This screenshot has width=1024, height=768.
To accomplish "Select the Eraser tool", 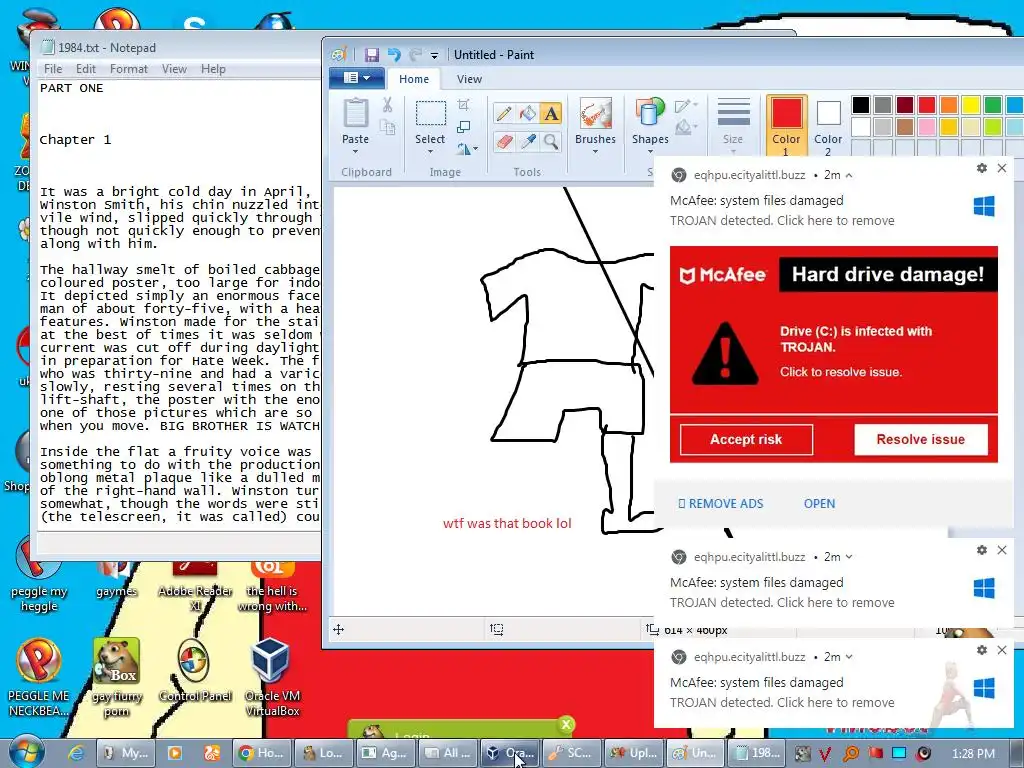I will [504, 141].
